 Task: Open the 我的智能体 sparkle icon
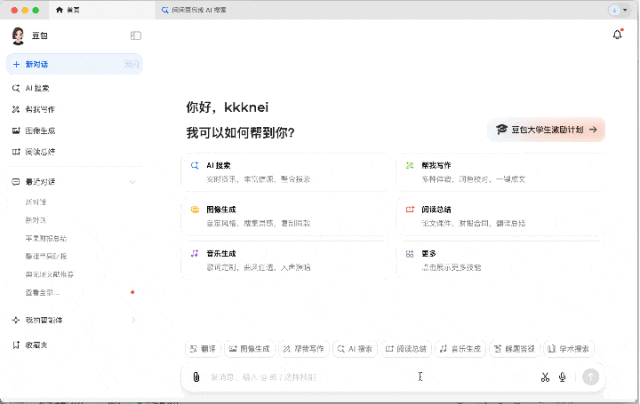tap(16, 320)
